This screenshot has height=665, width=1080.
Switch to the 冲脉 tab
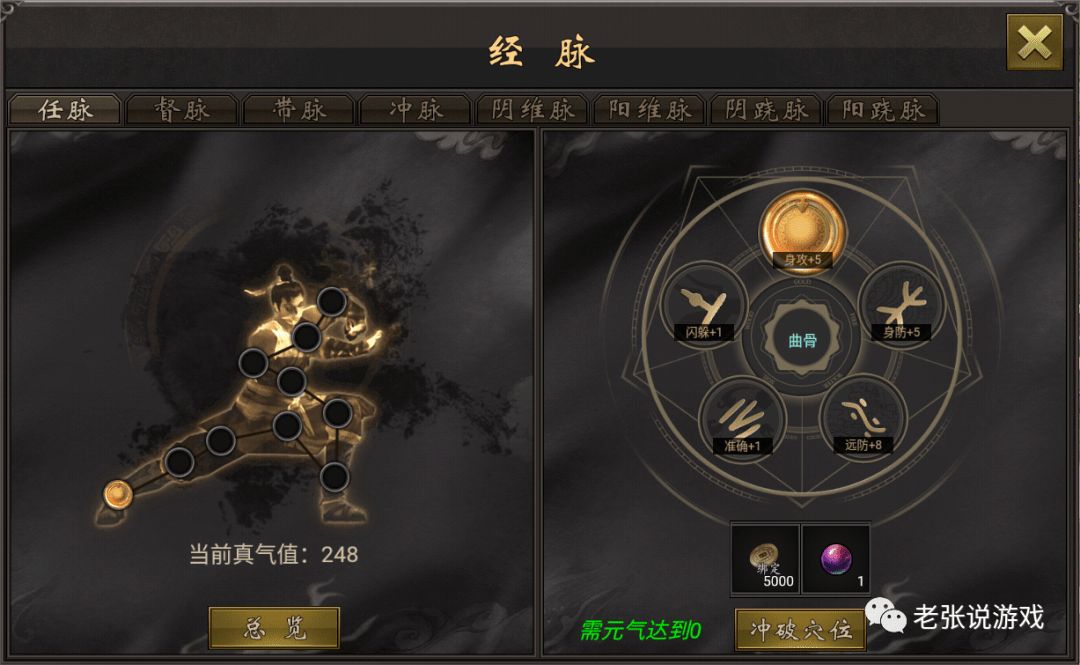tap(415, 110)
